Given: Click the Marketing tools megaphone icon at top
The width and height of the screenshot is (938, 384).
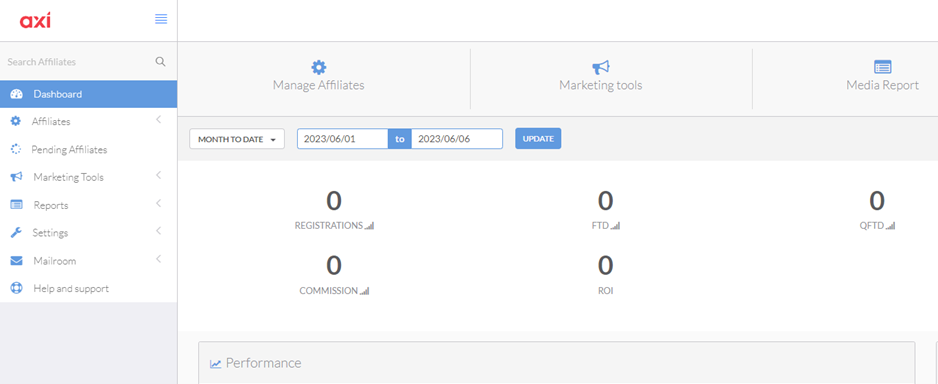Looking at the screenshot, I should (601, 67).
